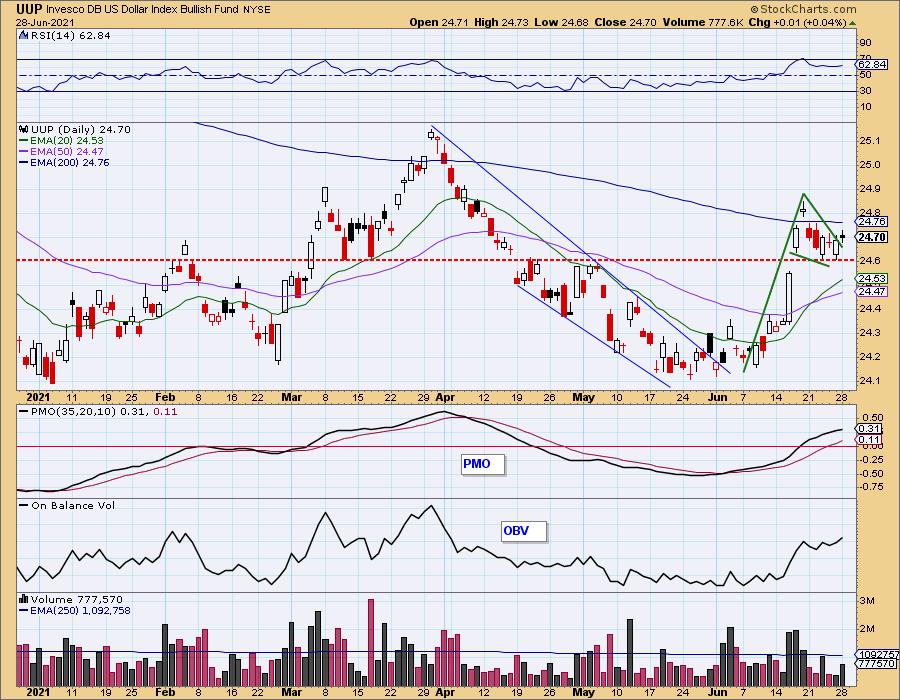Click the EMA(250) 1,092,758 legend entry
The height and width of the screenshot is (700, 900).
[75, 610]
